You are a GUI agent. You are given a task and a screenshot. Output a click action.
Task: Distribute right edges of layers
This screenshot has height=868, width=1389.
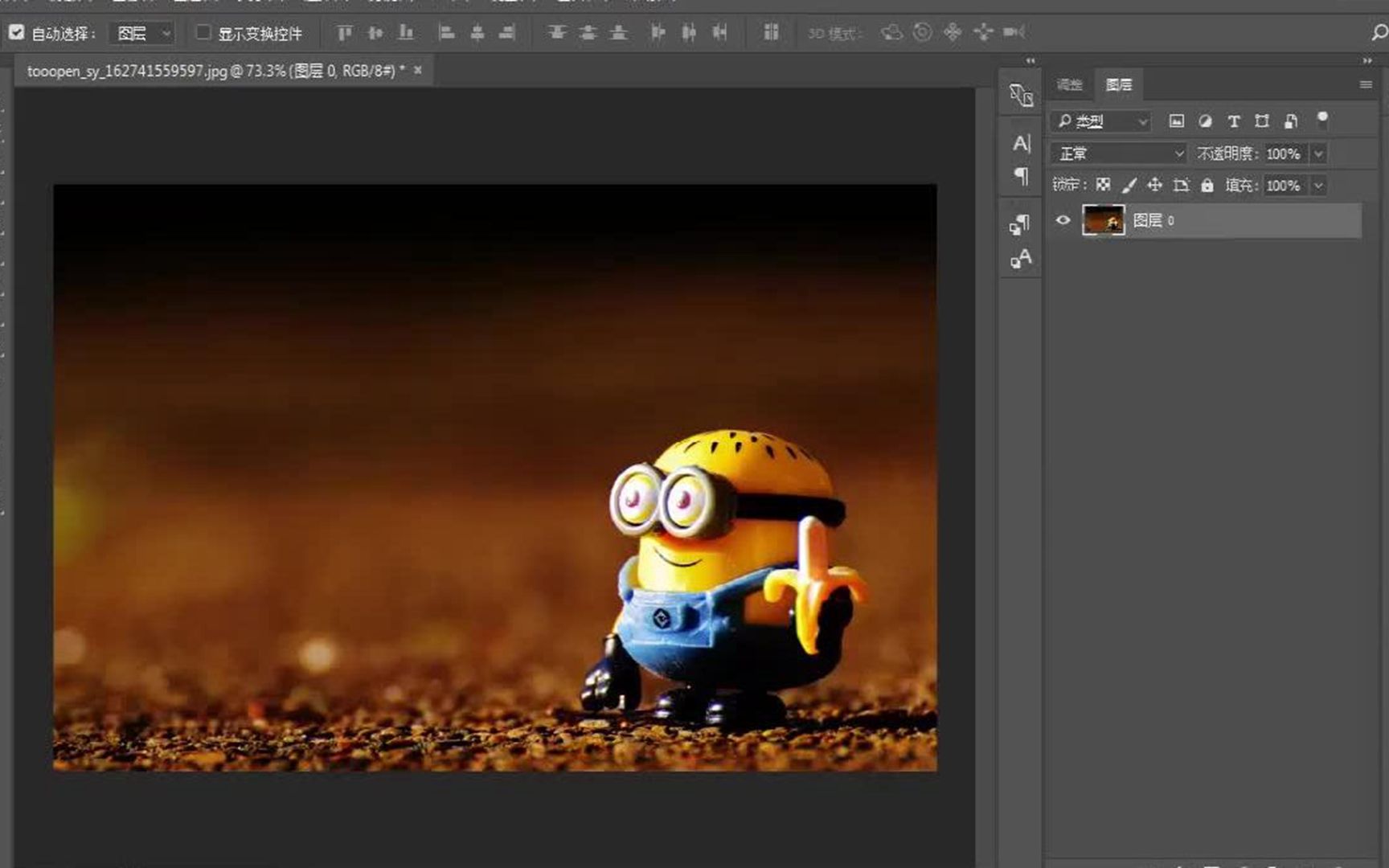pyautogui.click(x=720, y=32)
